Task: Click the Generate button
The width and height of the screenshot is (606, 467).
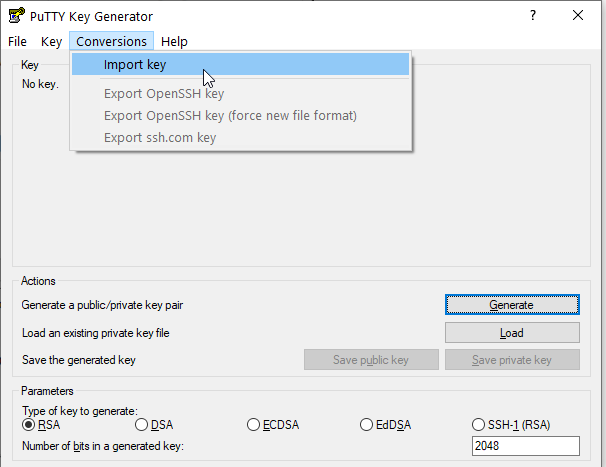Action: point(512,305)
